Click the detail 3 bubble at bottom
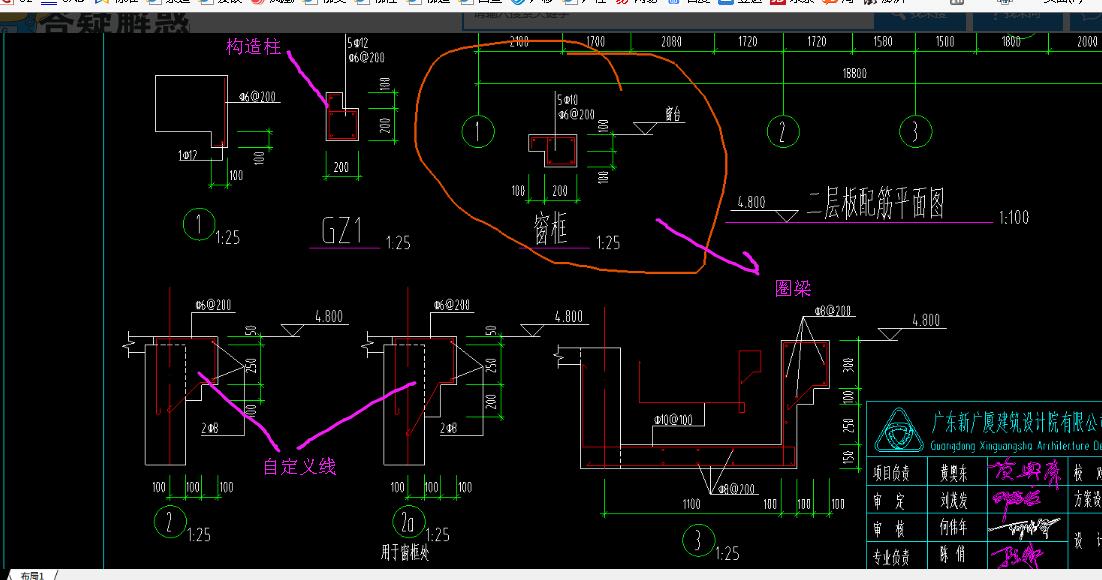1102x580 pixels. [x=699, y=541]
